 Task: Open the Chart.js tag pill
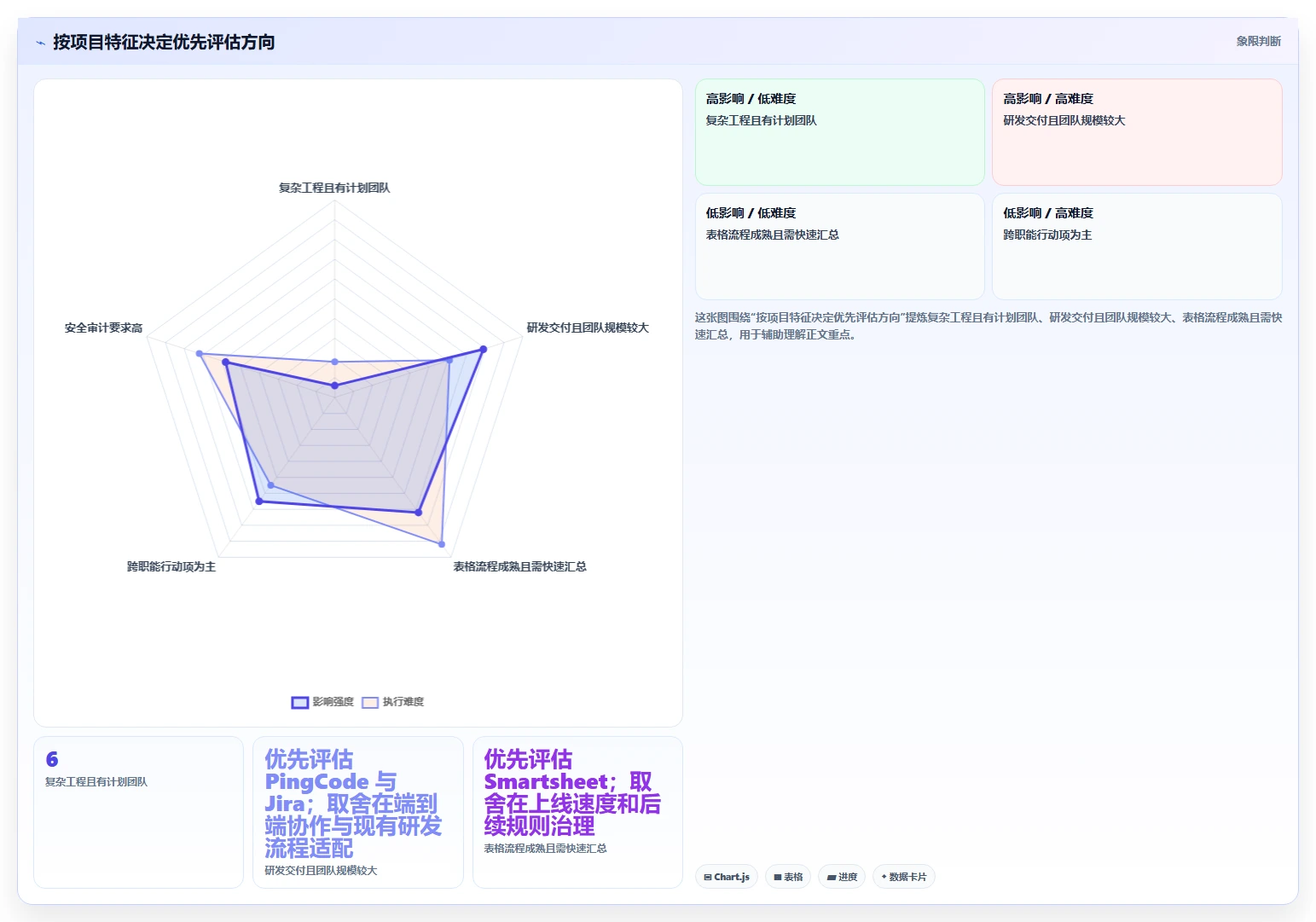[727, 877]
